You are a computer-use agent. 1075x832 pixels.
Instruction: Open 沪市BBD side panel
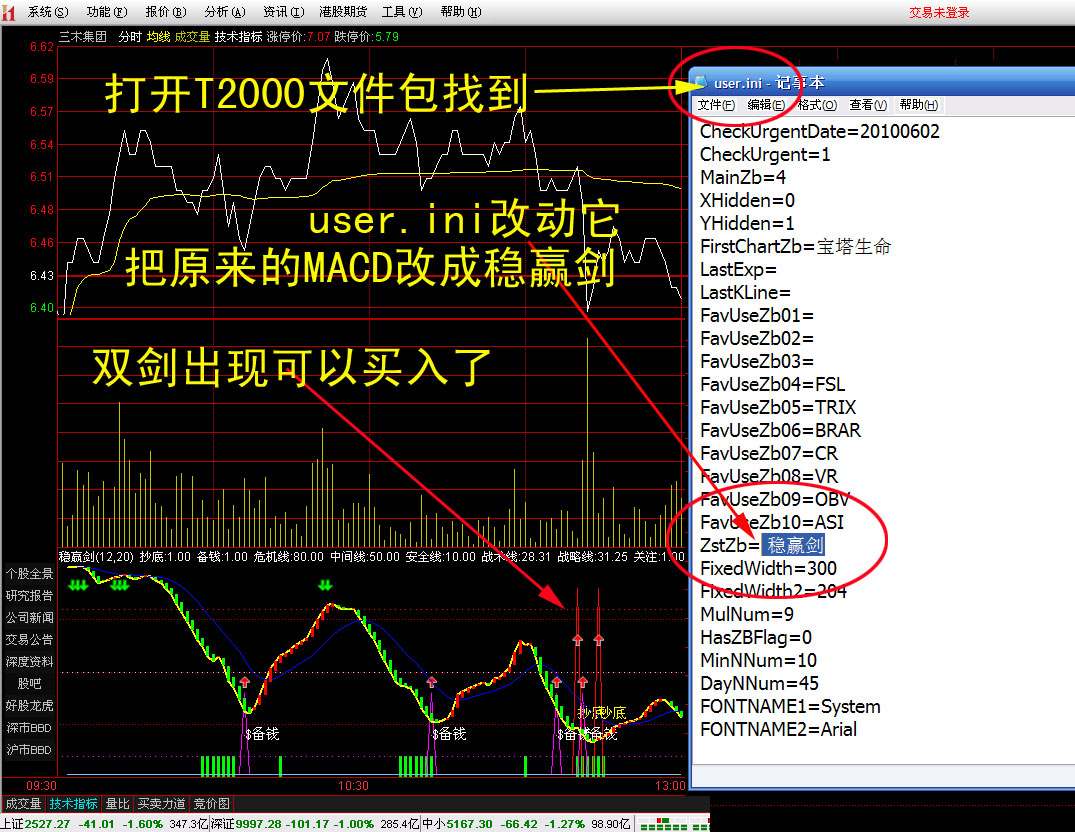pos(29,750)
